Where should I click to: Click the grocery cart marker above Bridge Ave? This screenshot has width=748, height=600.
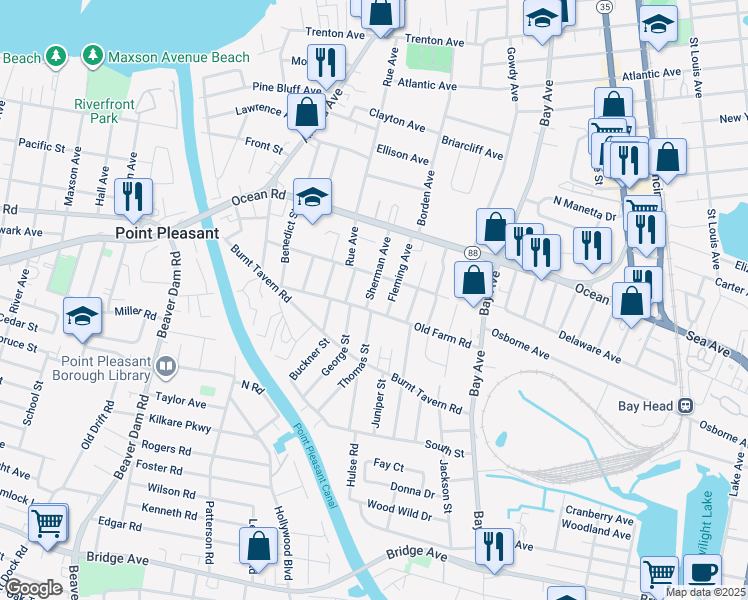(48, 526)
